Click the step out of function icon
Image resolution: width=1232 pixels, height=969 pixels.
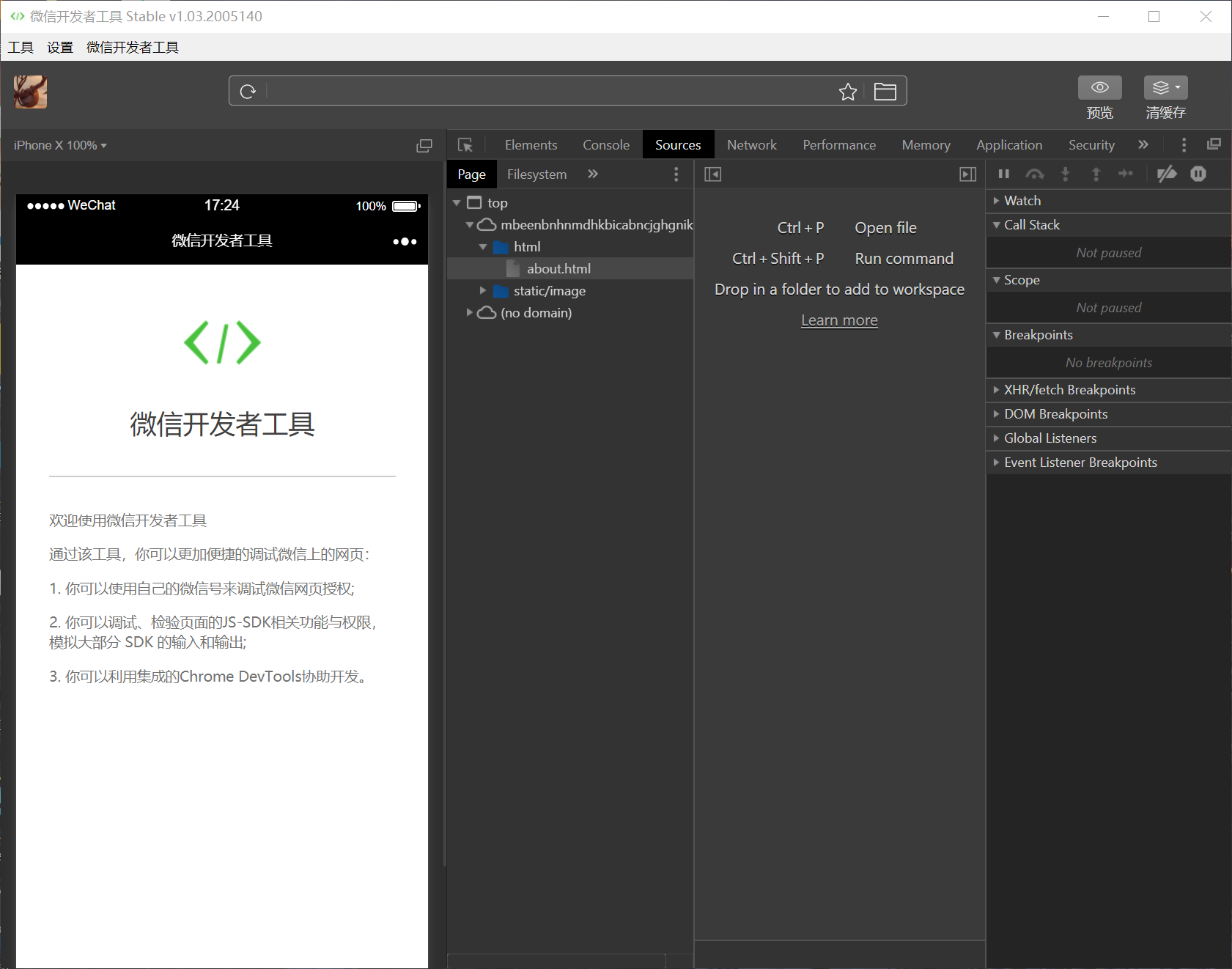[1096, 174]
